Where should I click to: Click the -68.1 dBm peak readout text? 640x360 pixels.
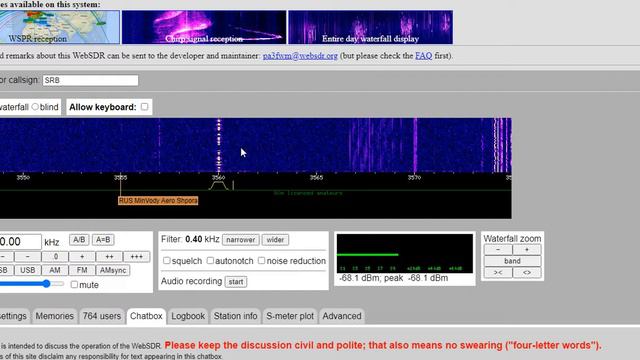coord(393,278)
